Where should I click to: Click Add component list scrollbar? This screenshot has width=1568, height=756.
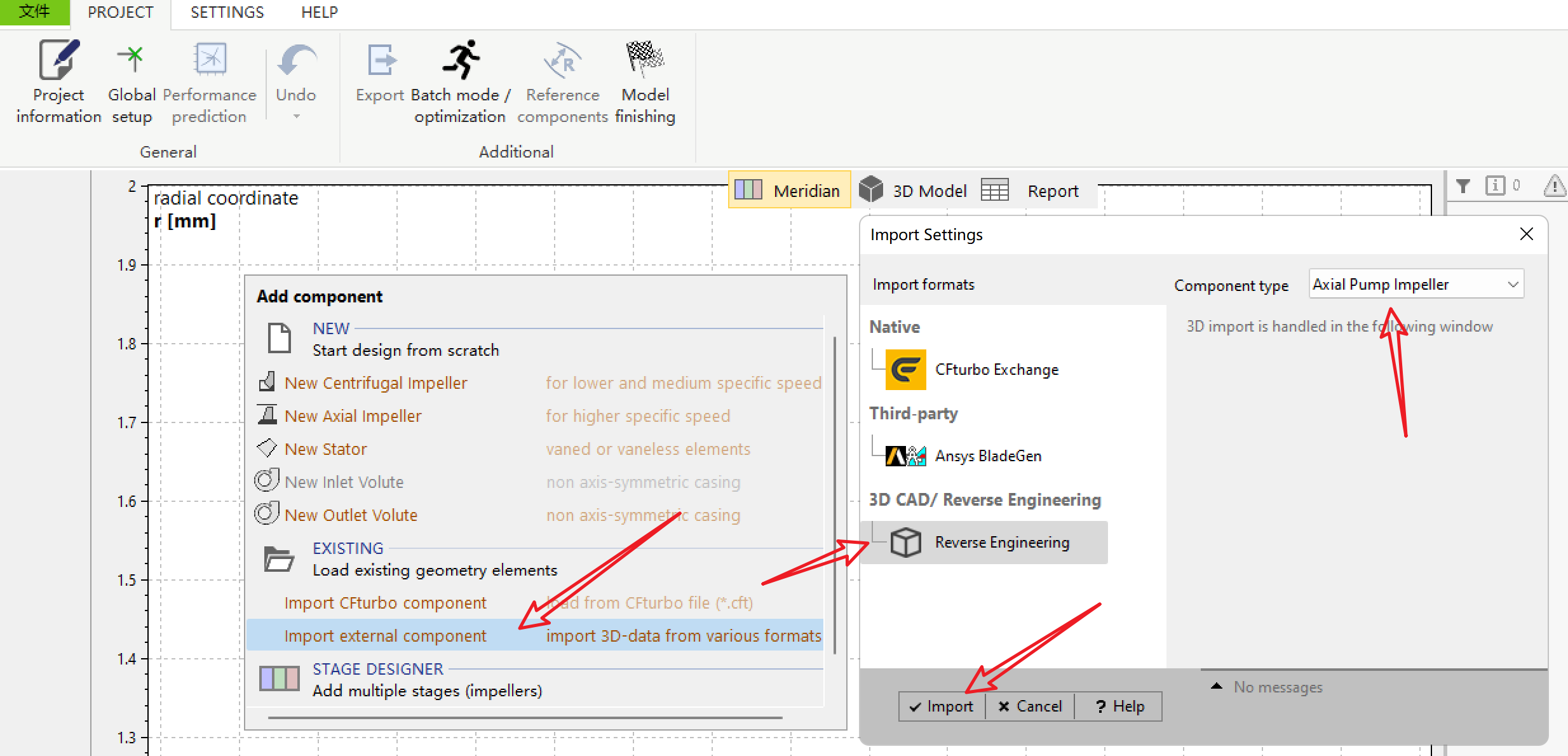pyautogui.click(x=834, y=496)
